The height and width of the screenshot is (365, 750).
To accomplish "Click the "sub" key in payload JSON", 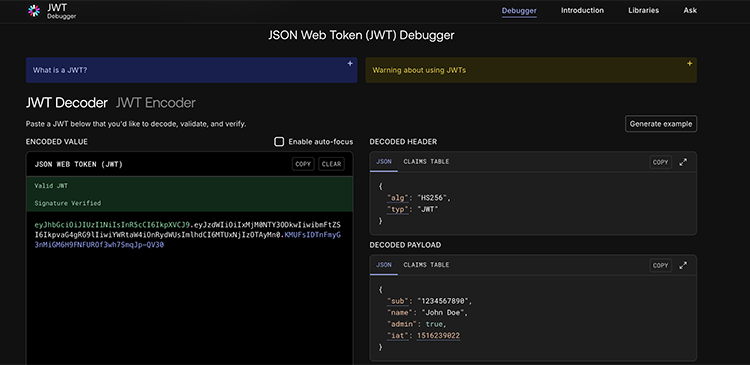I will [397, 301].
